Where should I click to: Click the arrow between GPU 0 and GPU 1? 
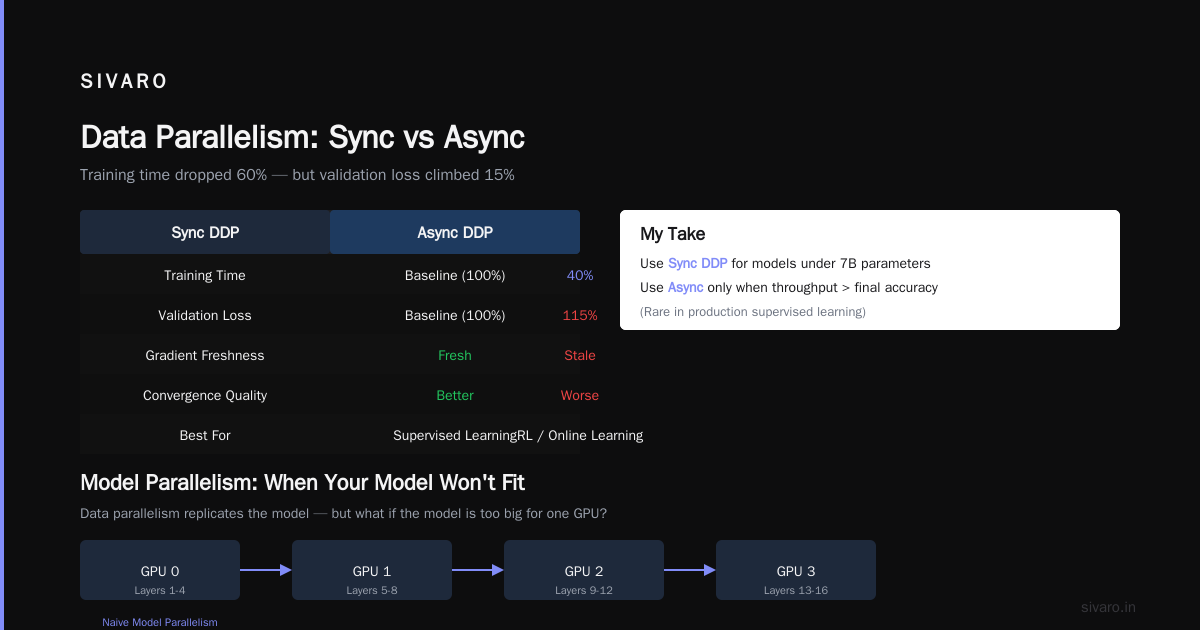coord(266,570)
